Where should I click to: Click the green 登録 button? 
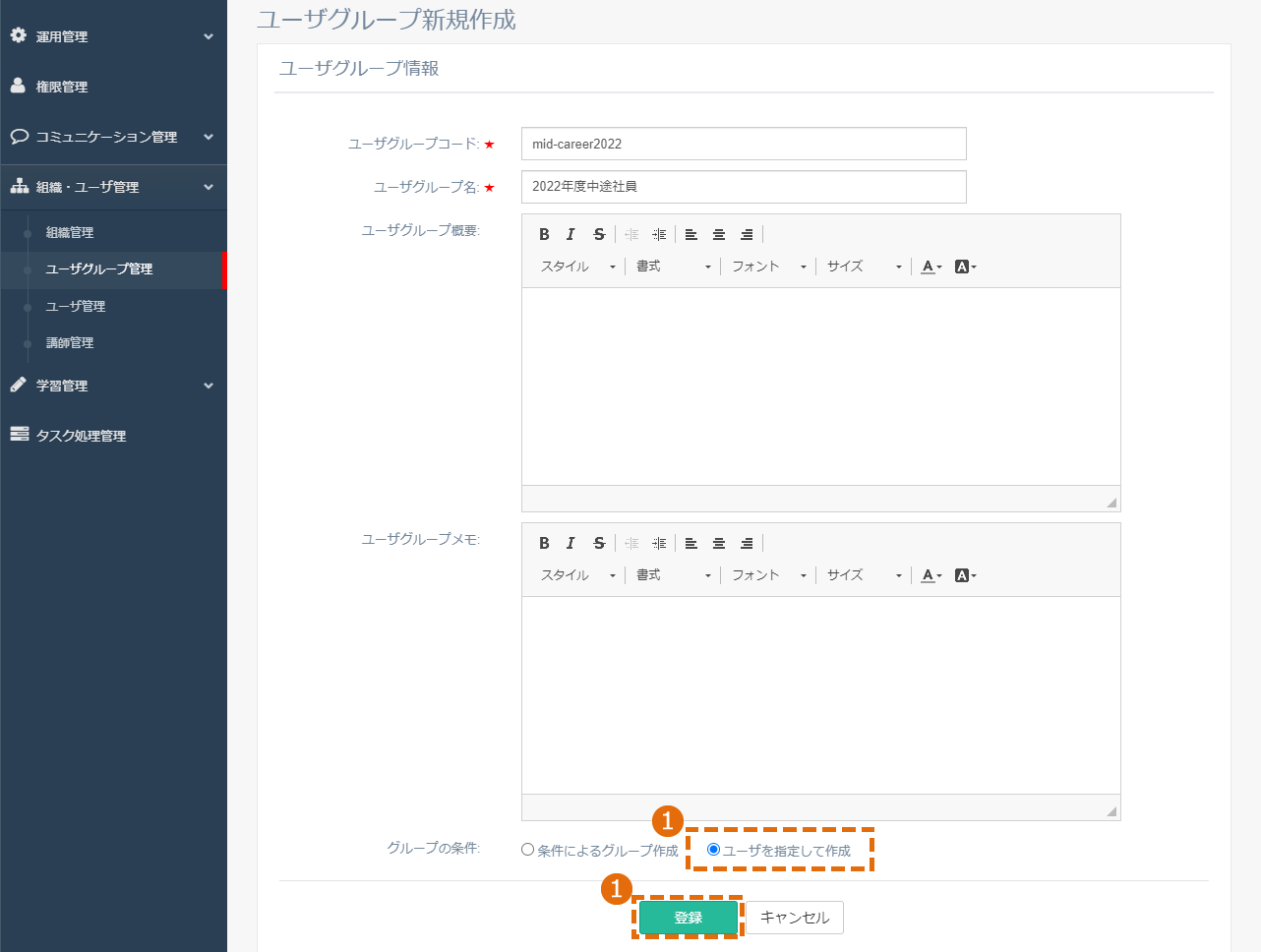tap(689, 918)
